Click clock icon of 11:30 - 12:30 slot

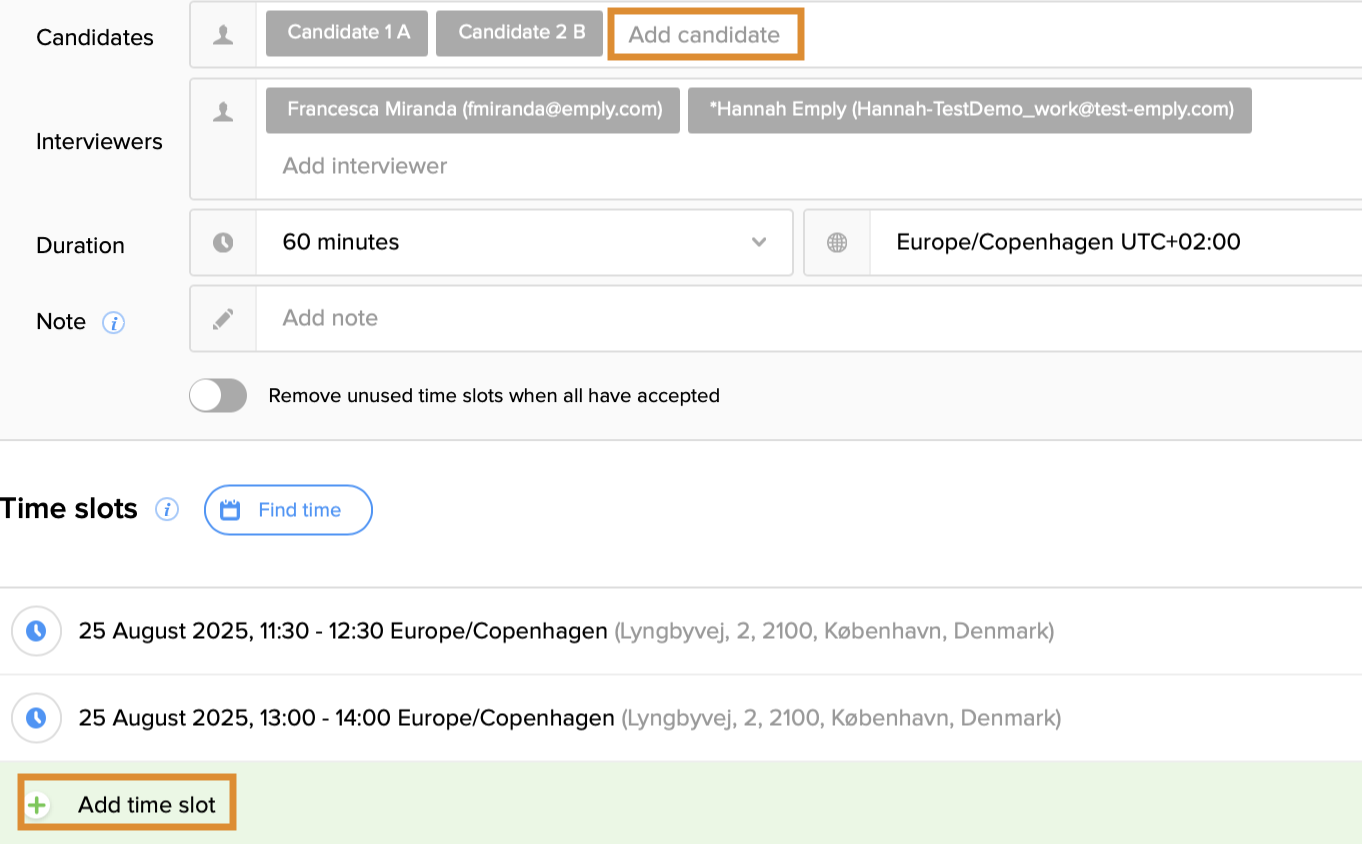[x=36, y=631]
